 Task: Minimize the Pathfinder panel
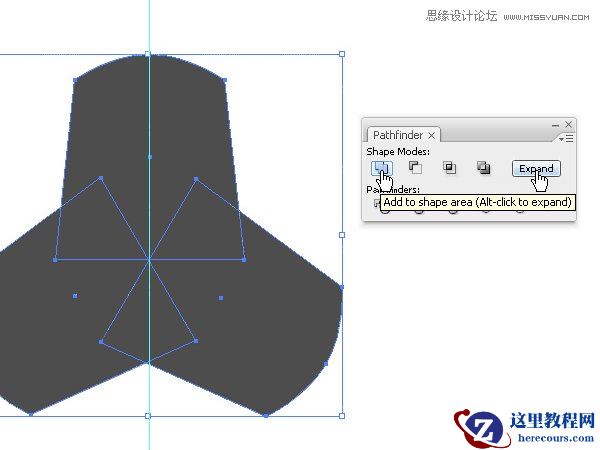click(555, 125)
